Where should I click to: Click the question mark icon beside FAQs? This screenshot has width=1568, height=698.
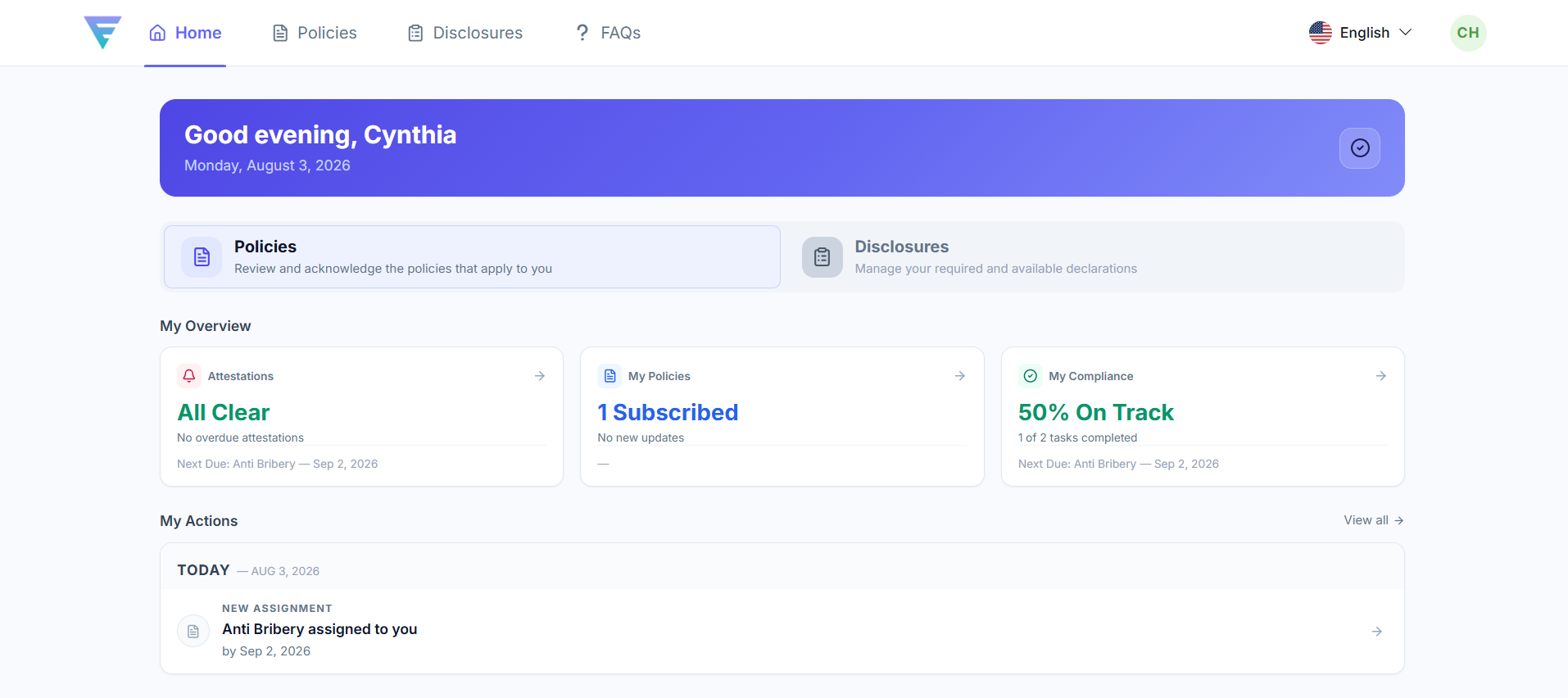(x=582, y=33)
